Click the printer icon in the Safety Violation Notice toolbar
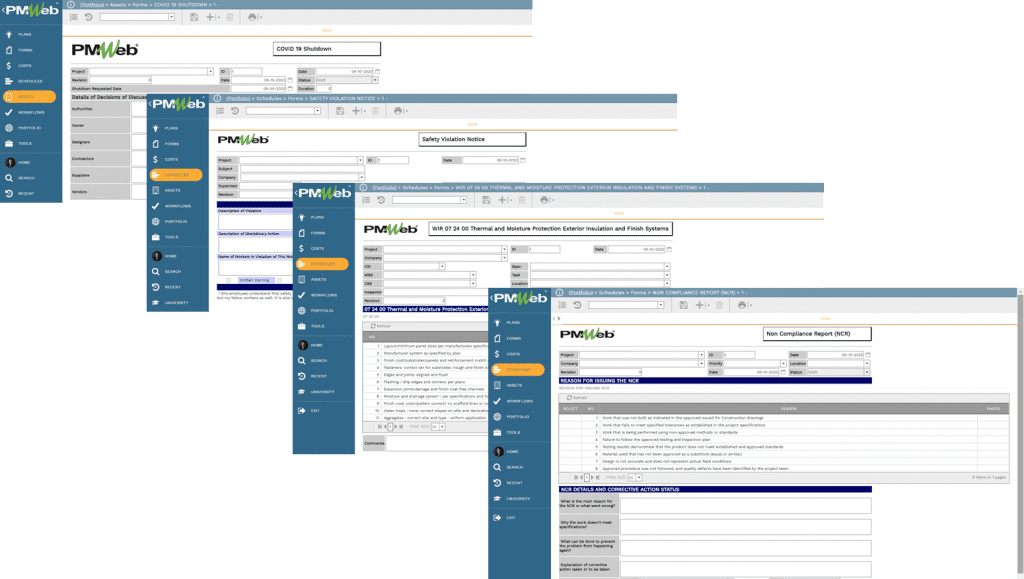Image resolution: width=1024 pixels, height=579 pixels. [398, 111]
